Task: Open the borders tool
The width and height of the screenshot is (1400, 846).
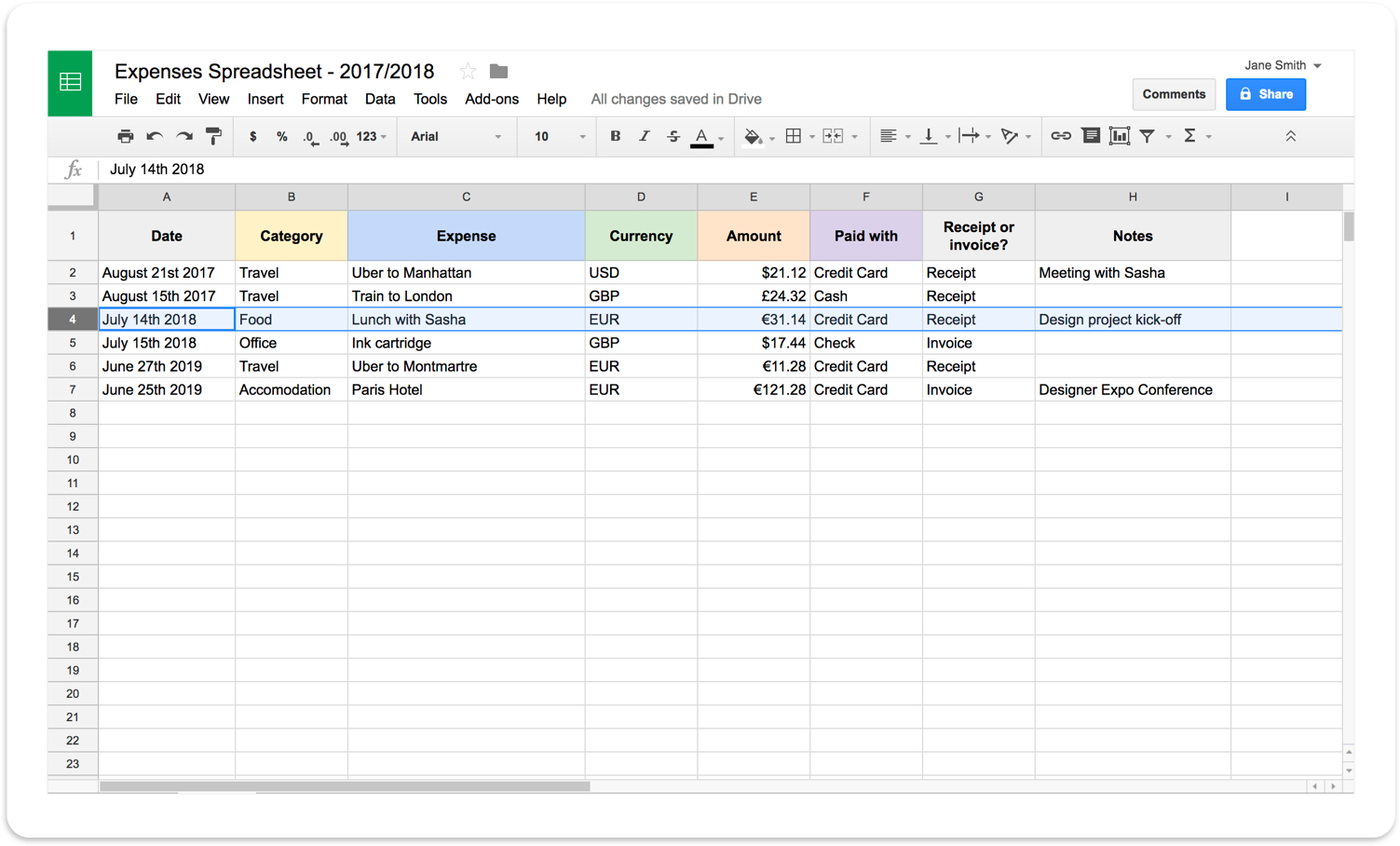Action: pos(794,136)
